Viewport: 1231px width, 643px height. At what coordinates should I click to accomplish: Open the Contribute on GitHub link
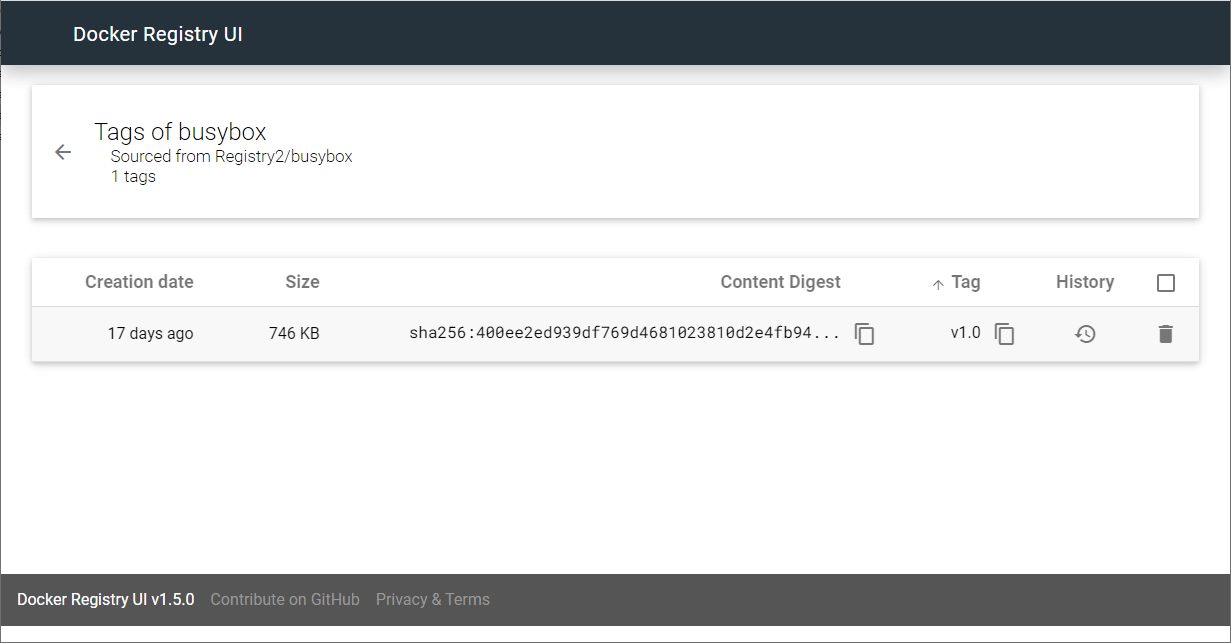(285, 600)
